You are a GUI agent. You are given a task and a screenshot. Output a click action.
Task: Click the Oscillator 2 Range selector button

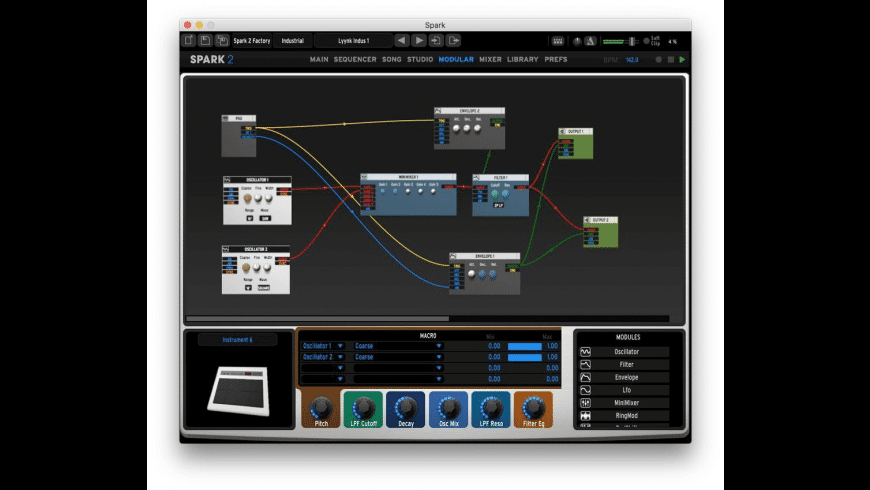(248, 287)
